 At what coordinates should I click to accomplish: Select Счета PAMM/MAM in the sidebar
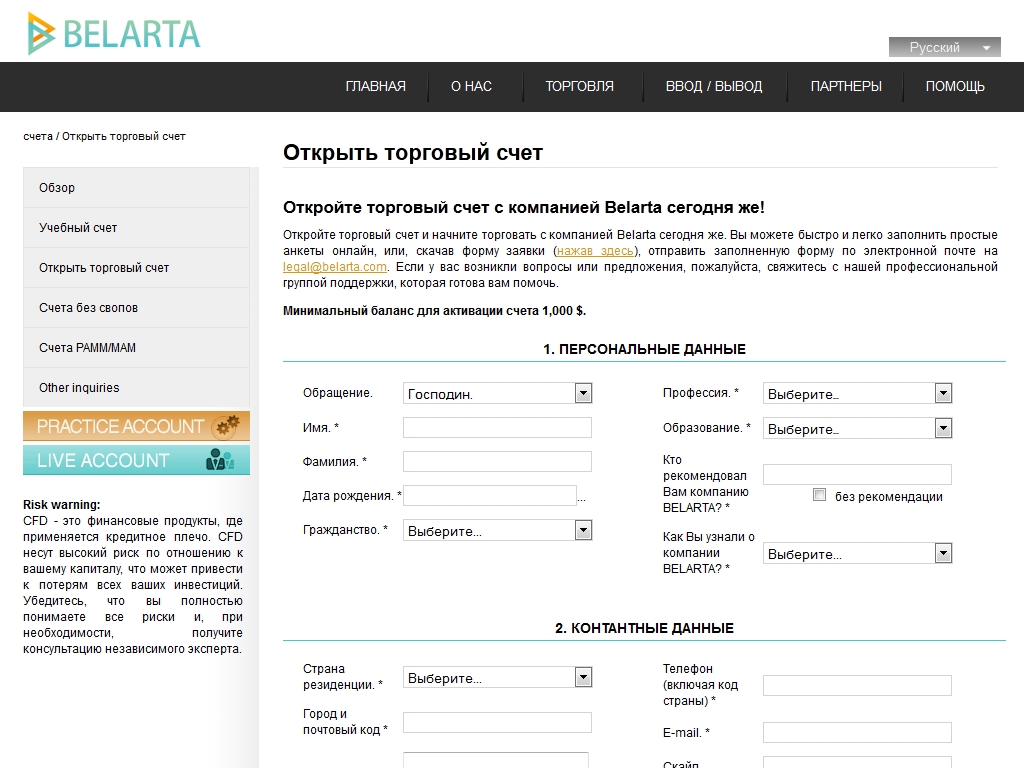[87, 348]
